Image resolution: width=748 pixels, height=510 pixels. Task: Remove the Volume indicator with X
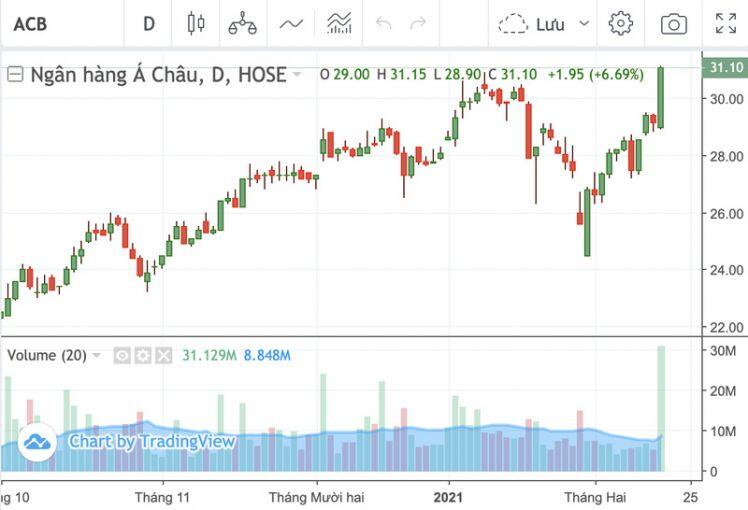pos(164,355)
